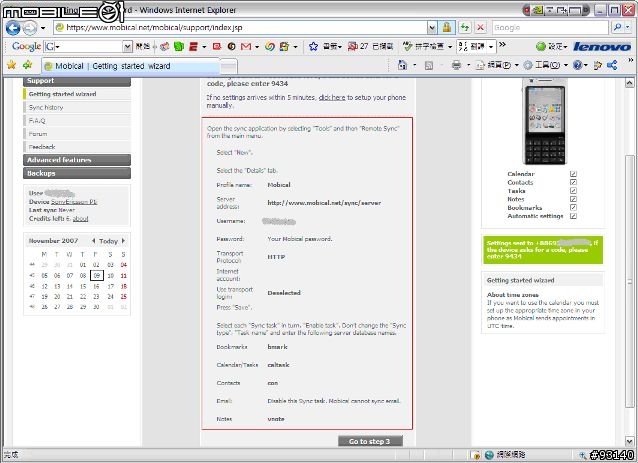638x463 pixels.
Task: Expand the Google Toolbar search box dropdown
Action: click(128, 47)
